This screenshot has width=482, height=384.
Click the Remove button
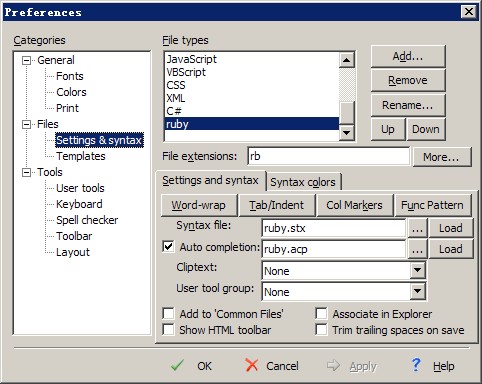click(x=408, y=80)
